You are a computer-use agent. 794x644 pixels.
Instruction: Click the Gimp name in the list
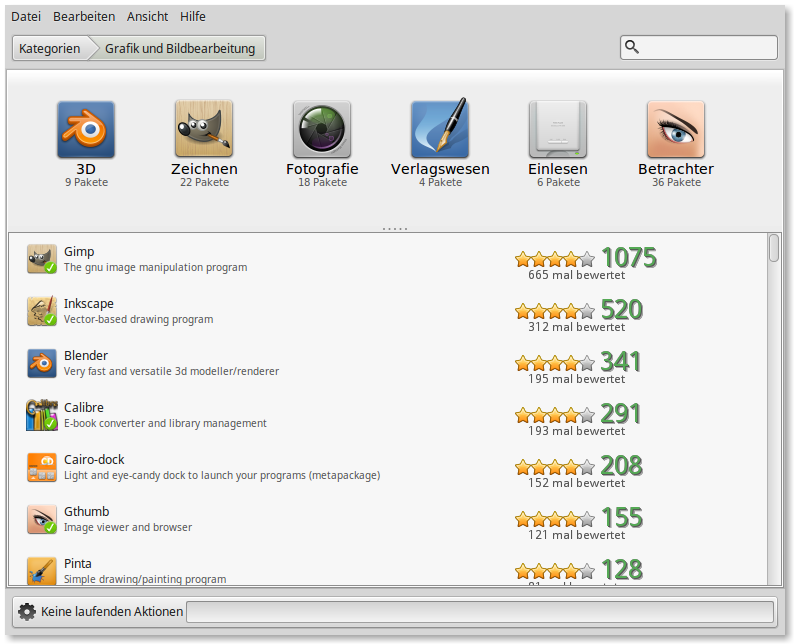point(79,252)
